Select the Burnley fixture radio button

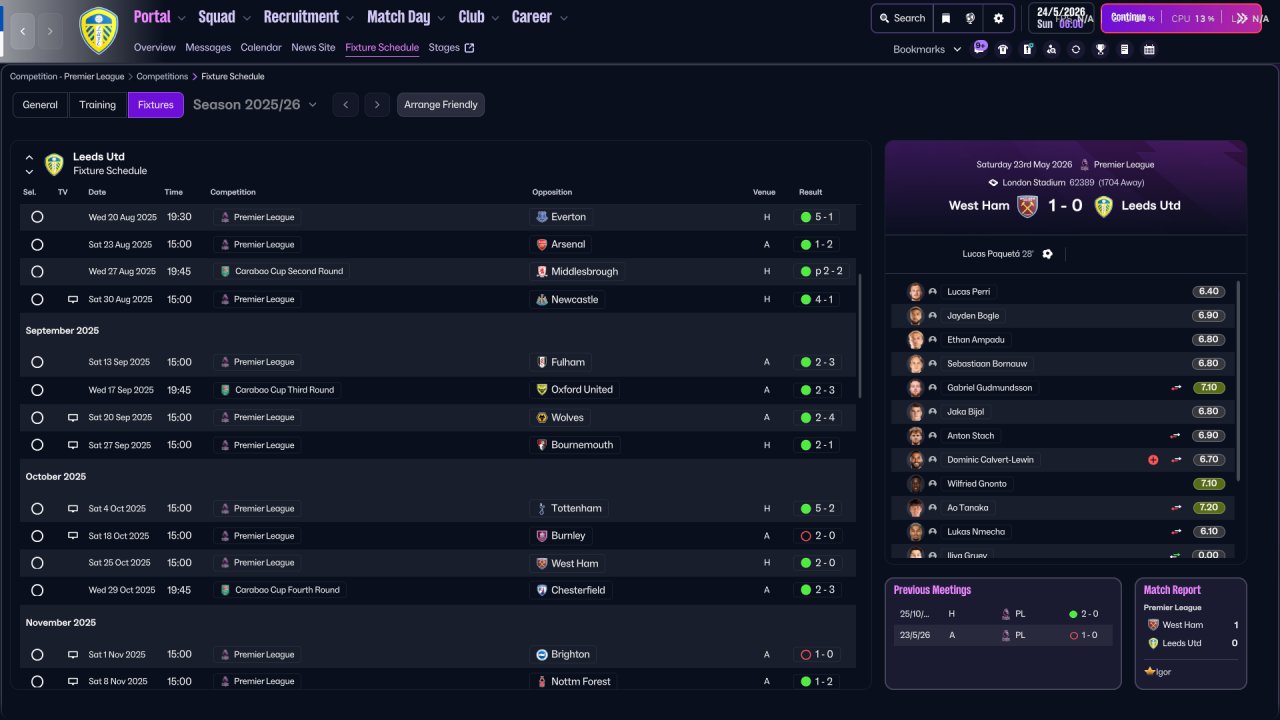(x=37, y=536)
